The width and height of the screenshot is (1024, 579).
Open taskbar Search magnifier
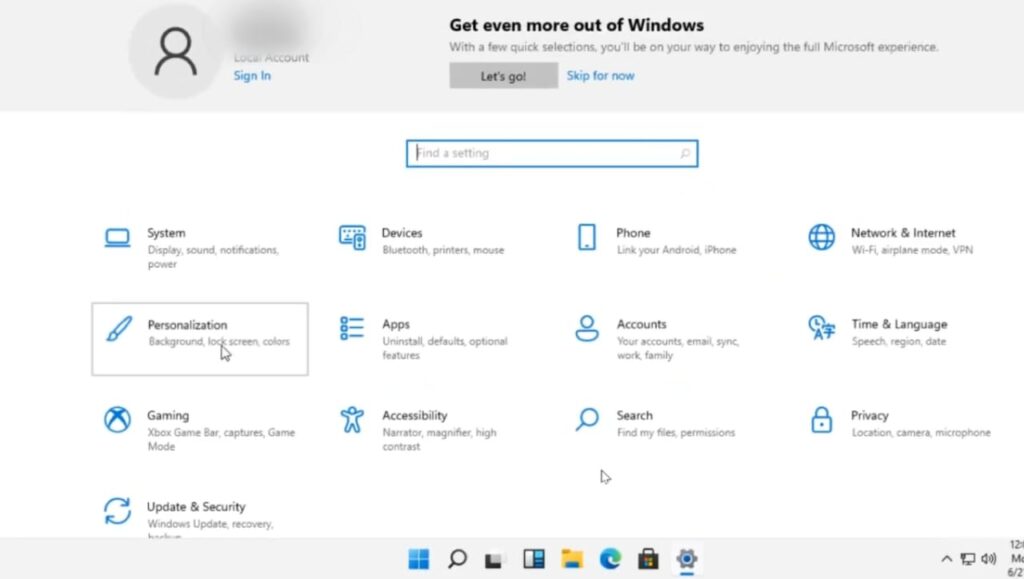(x=457, y=559)
